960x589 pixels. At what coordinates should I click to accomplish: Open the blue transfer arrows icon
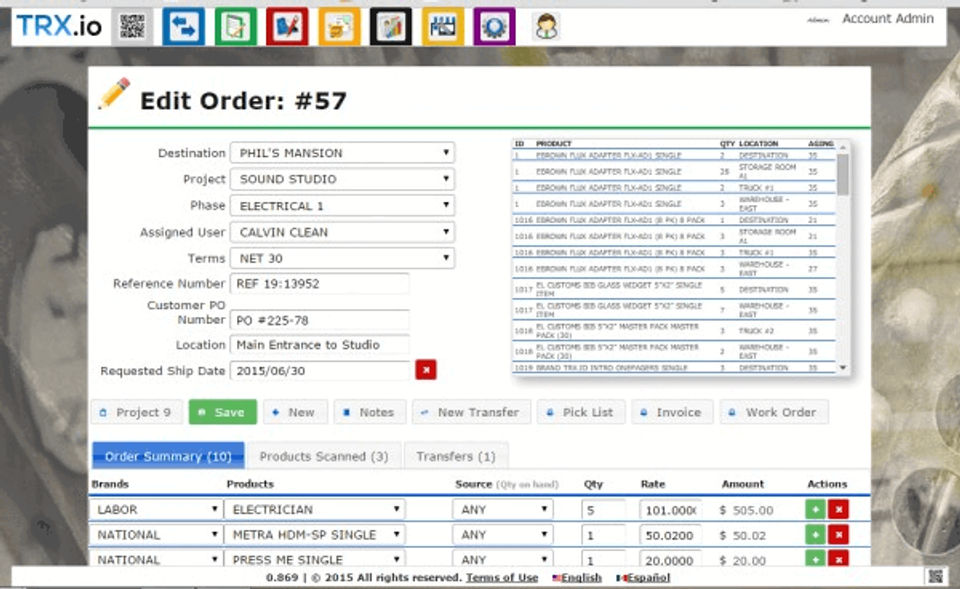click(184, 26)
